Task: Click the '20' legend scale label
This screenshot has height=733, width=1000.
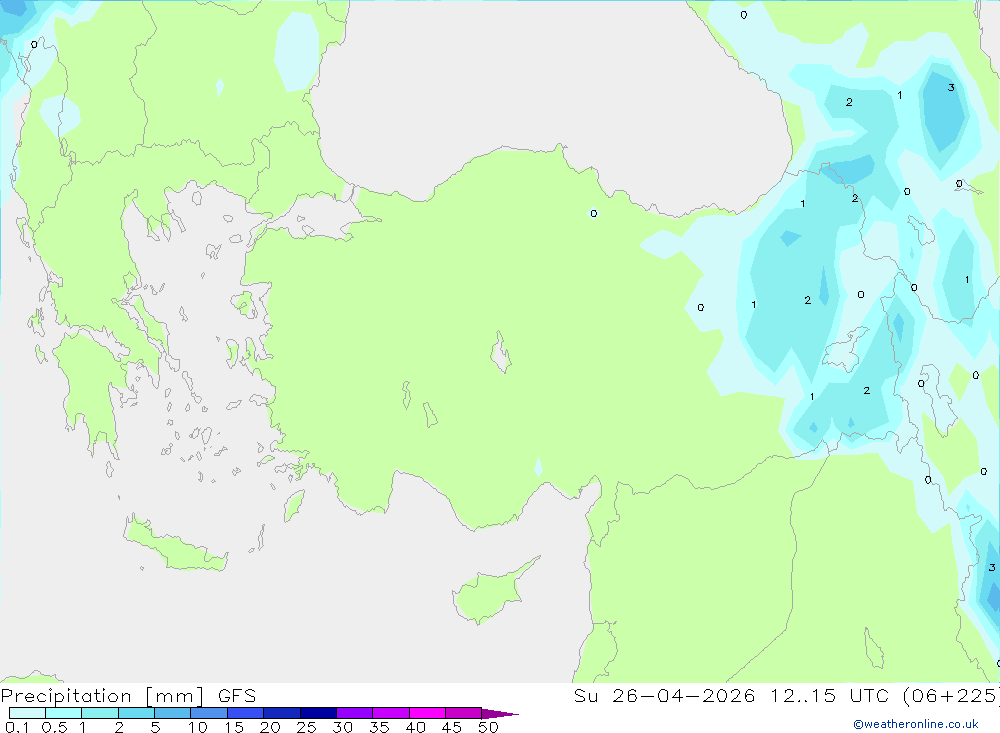Action: pos(270,727)
